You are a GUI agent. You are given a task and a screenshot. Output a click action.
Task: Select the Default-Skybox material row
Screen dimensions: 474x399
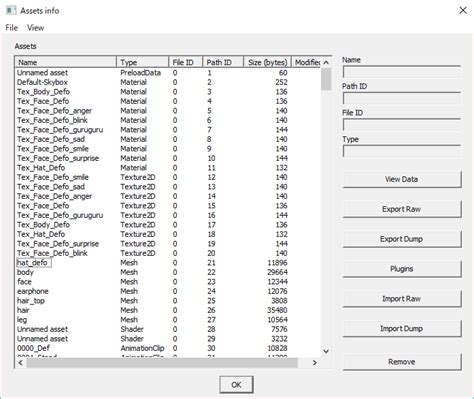168,82
